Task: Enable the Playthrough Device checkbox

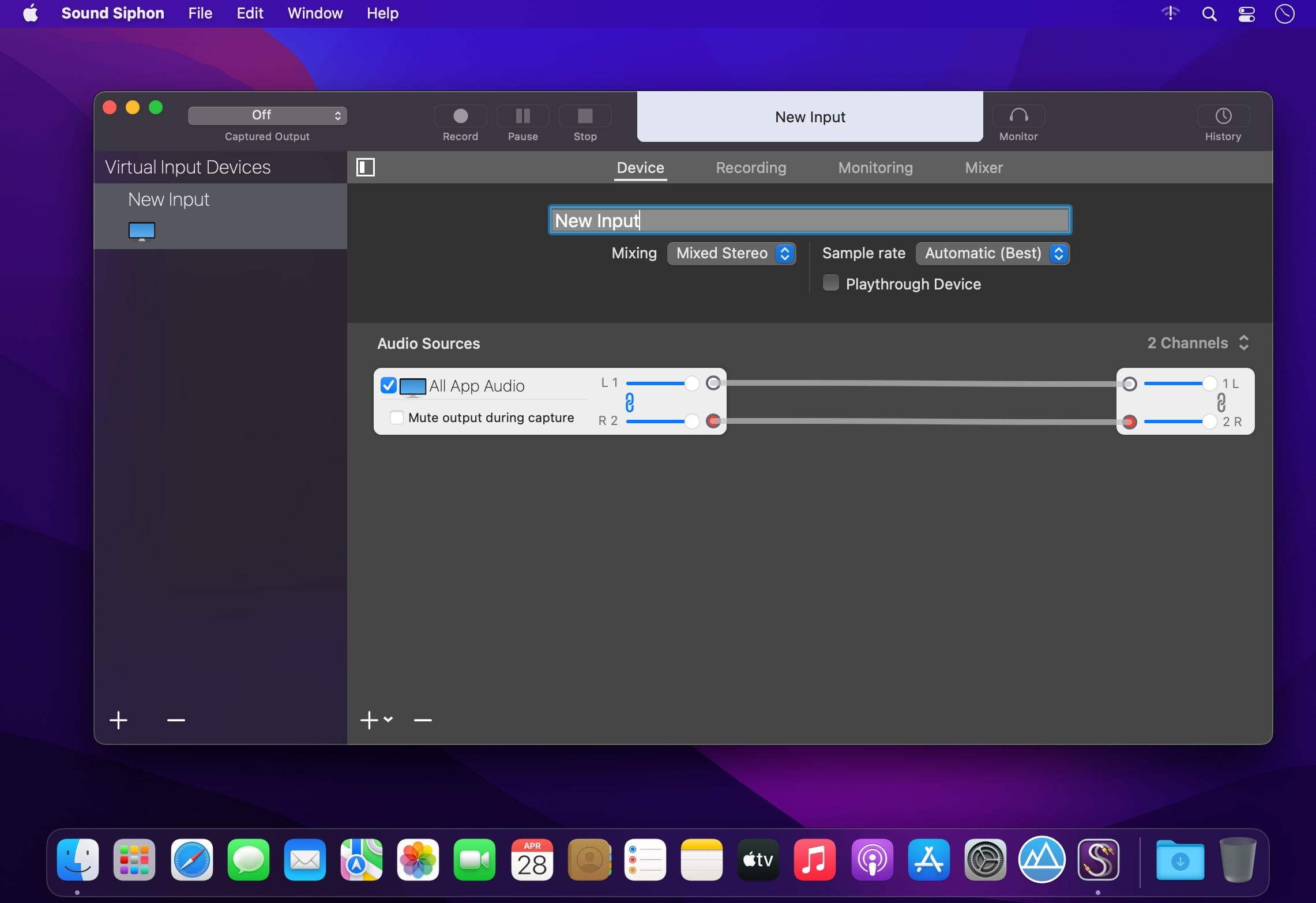Action: tap(830, 283)
